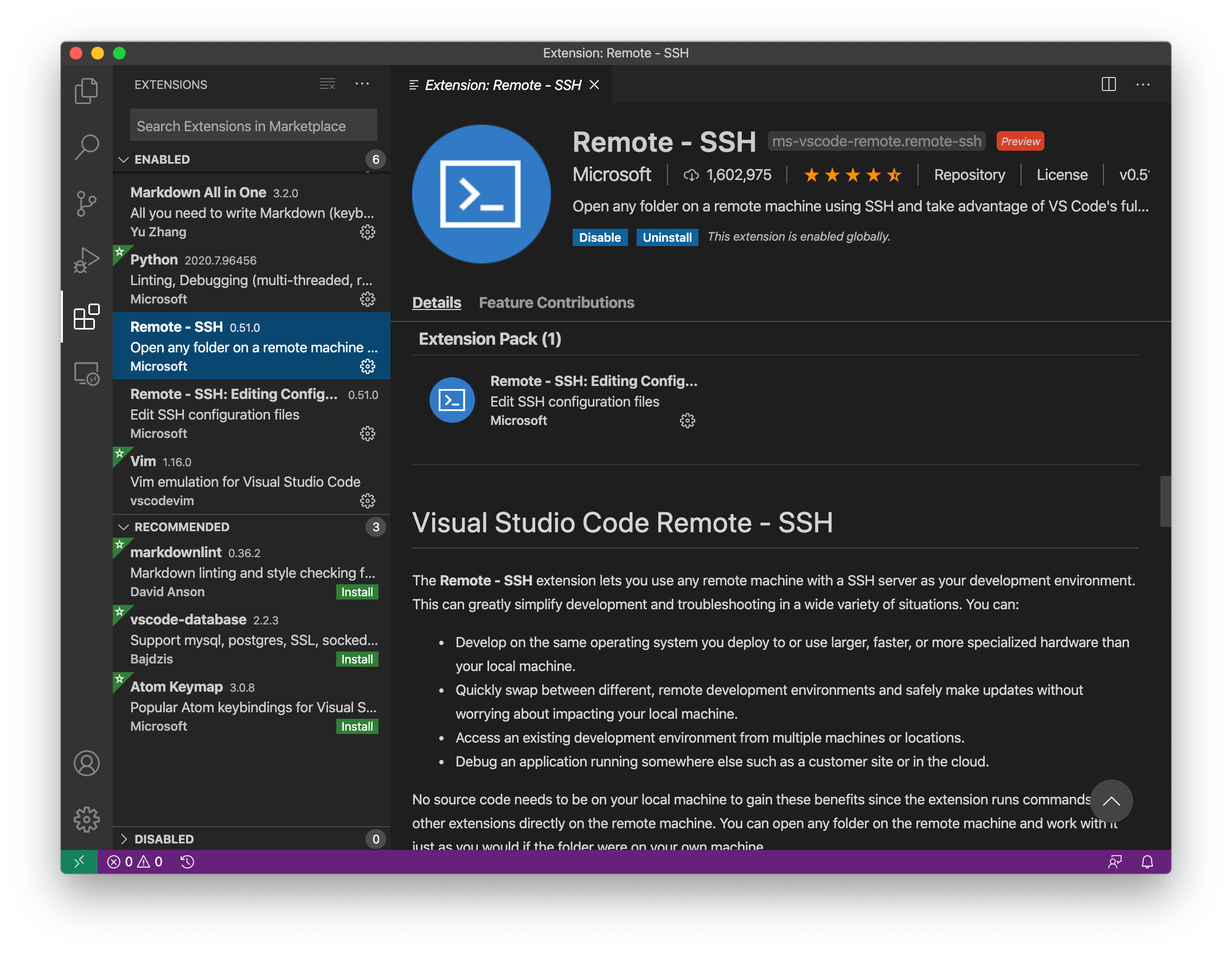This screenshot has width=1232, height=954.
Task: Click the green remote window indicator
Action: tap(79, 861)
